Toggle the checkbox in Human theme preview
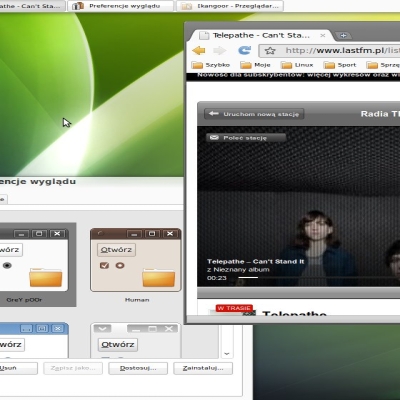Screen dimensions: 400x400 click(x=104, y=265)
